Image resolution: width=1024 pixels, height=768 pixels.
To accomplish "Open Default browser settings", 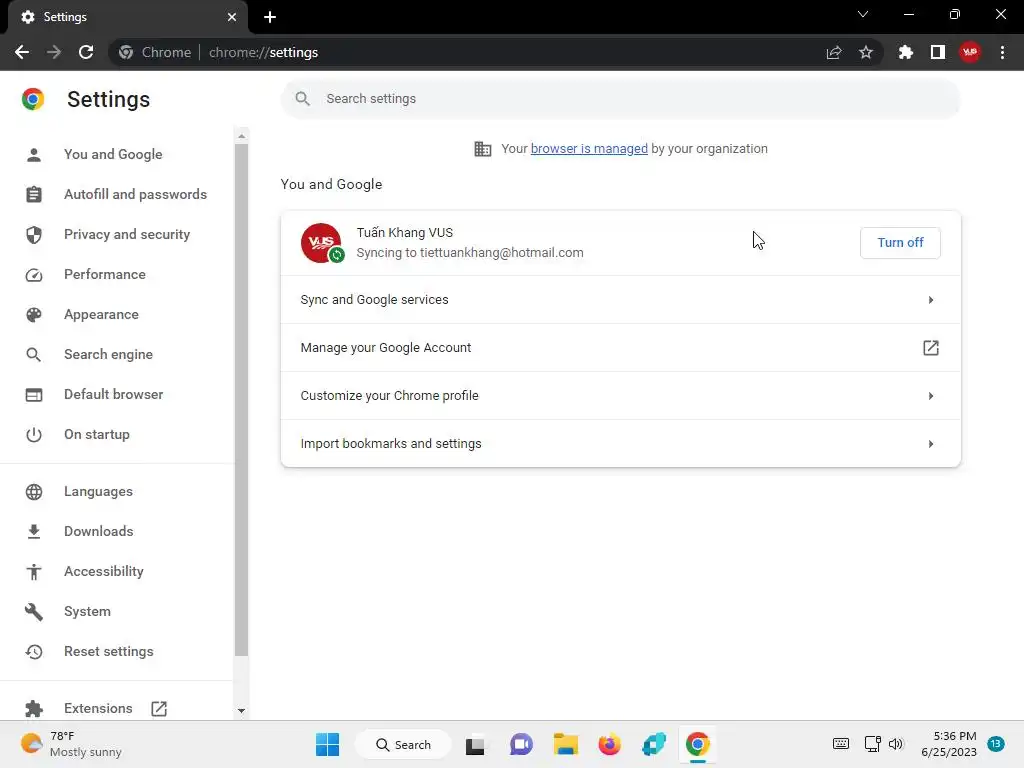I will [114, 394].
